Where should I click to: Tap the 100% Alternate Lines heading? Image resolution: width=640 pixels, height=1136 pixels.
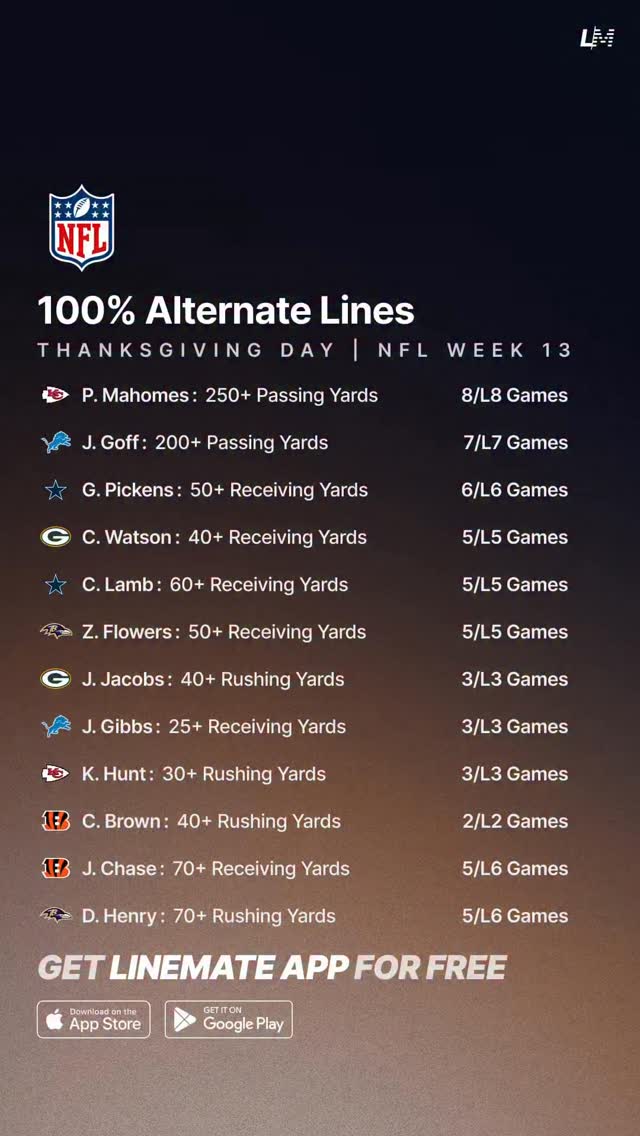[226, 311]
